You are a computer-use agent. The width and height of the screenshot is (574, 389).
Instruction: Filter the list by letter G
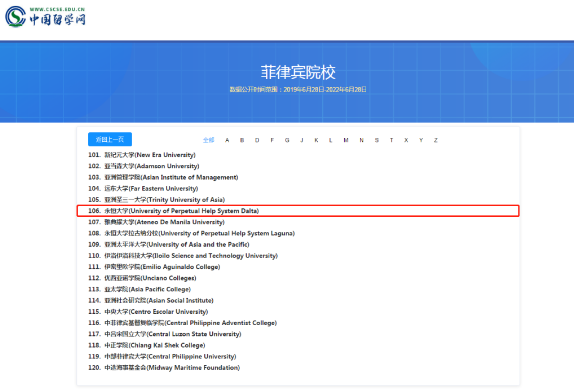coord(287,140)
